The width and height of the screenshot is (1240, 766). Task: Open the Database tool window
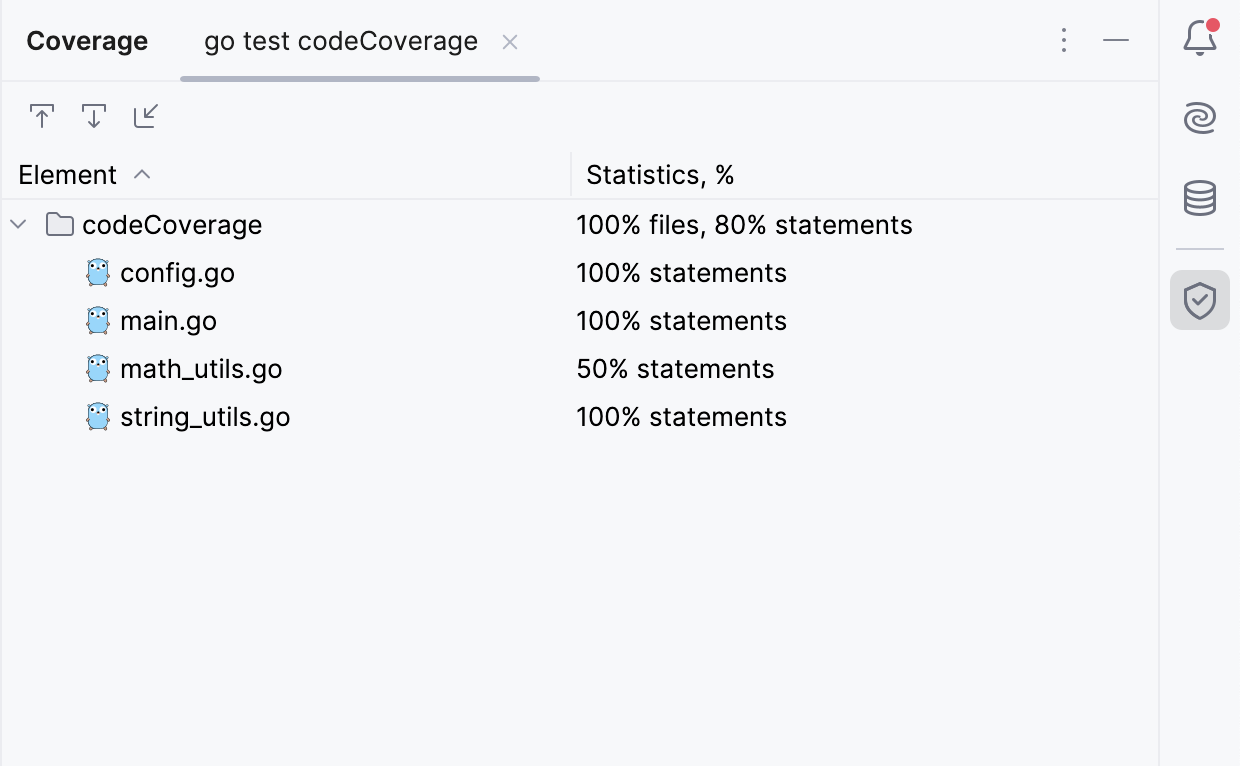(x=1199, y=198)
